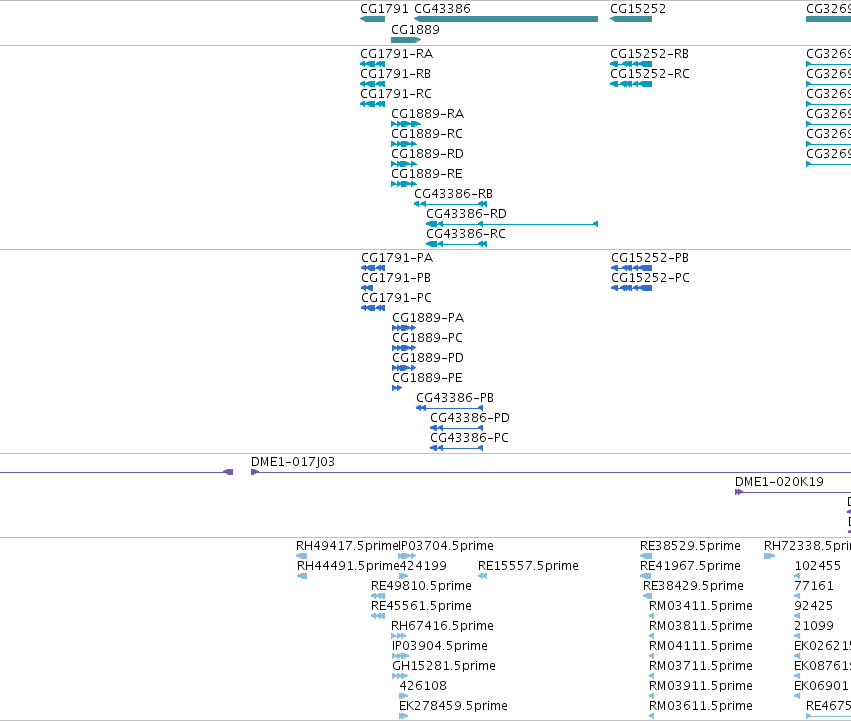Select EST RM03811.5prime
851x721 pixels.
point(701,627)
